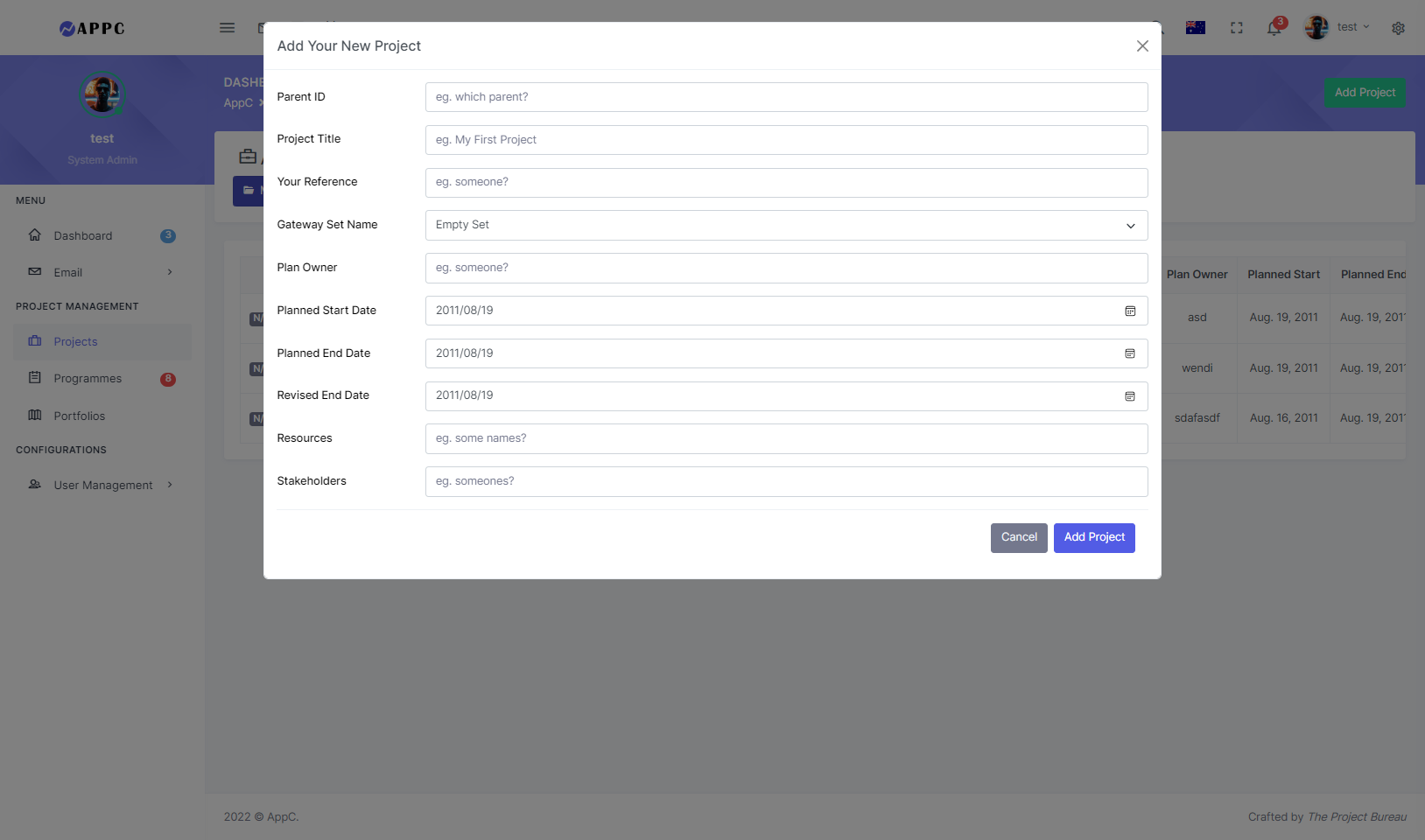
Task: Click the Revised End Date calendar icon
Action: (1130, 396)
